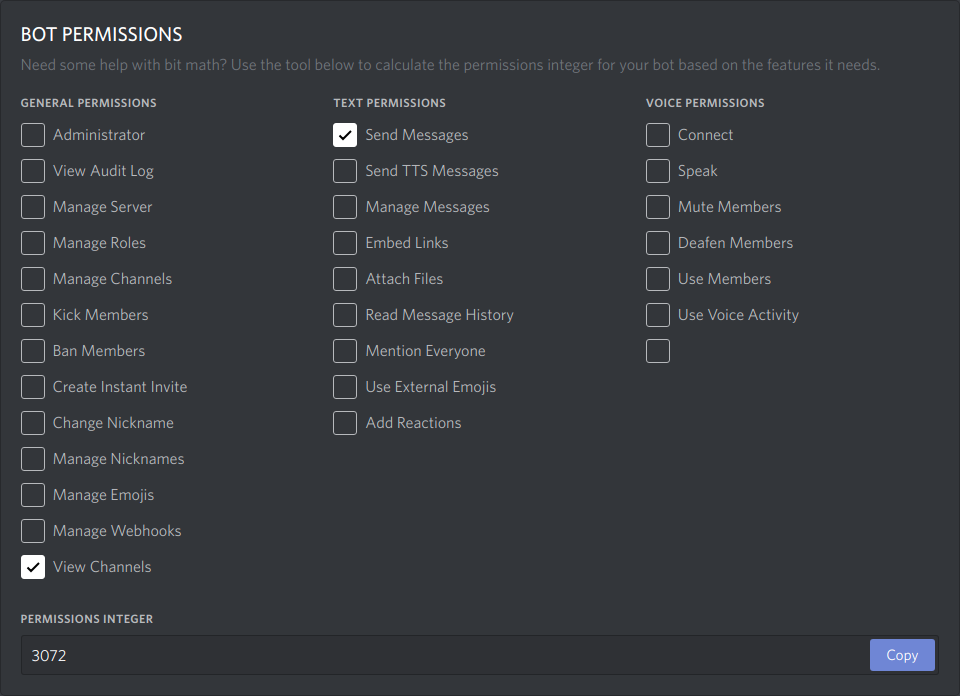Enable the Manage Webhooks permission
The width and height of the screenshot is (960, 696).
click(33, 531)
